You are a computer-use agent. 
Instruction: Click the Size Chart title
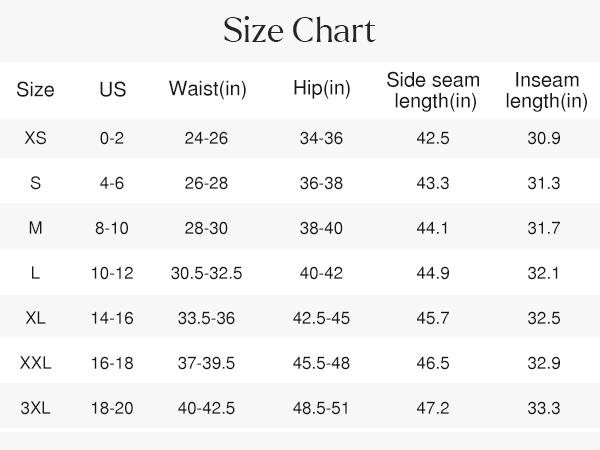[299, 31]
